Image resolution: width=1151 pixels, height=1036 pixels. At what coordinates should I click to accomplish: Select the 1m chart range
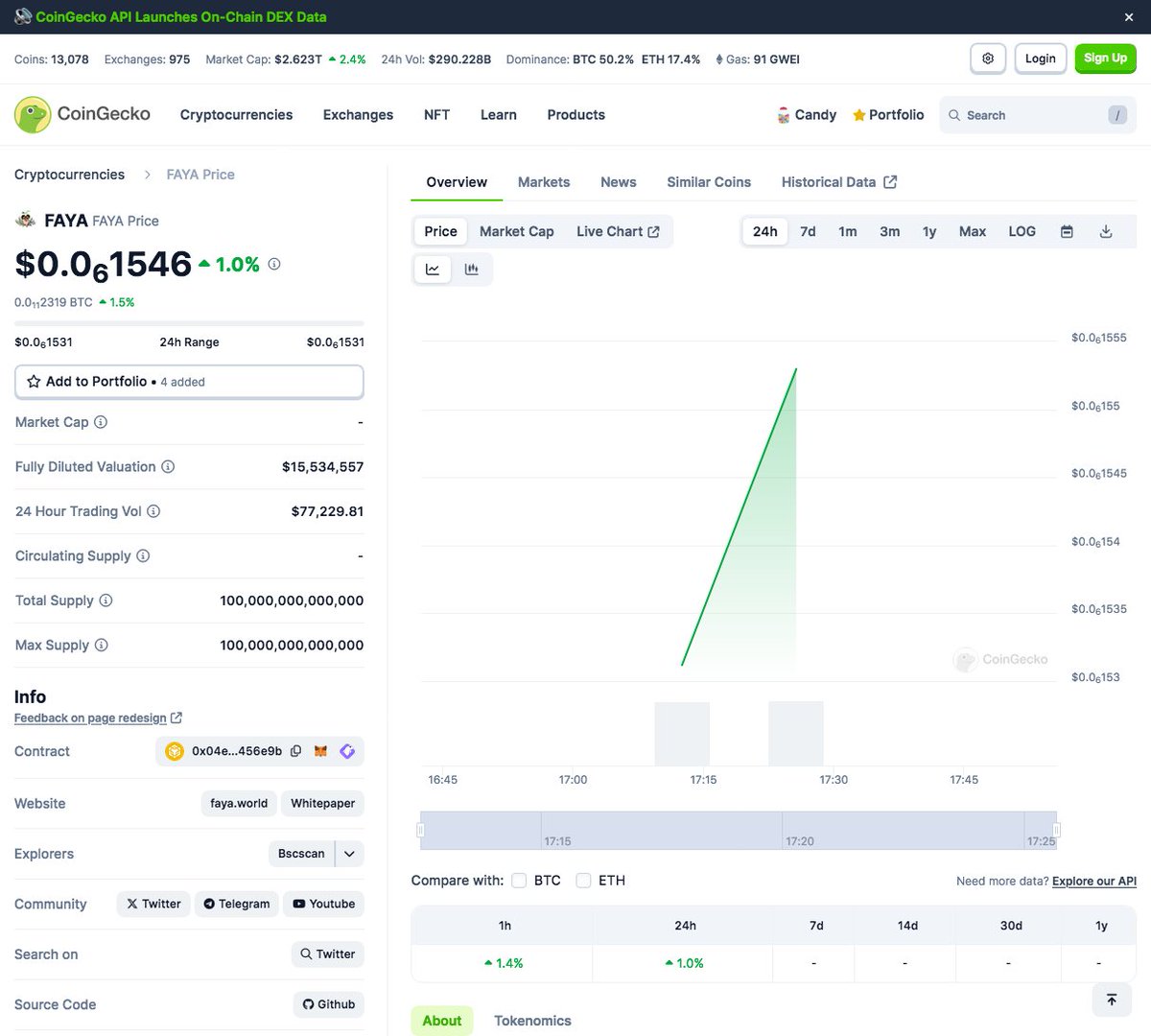point(848,231)
